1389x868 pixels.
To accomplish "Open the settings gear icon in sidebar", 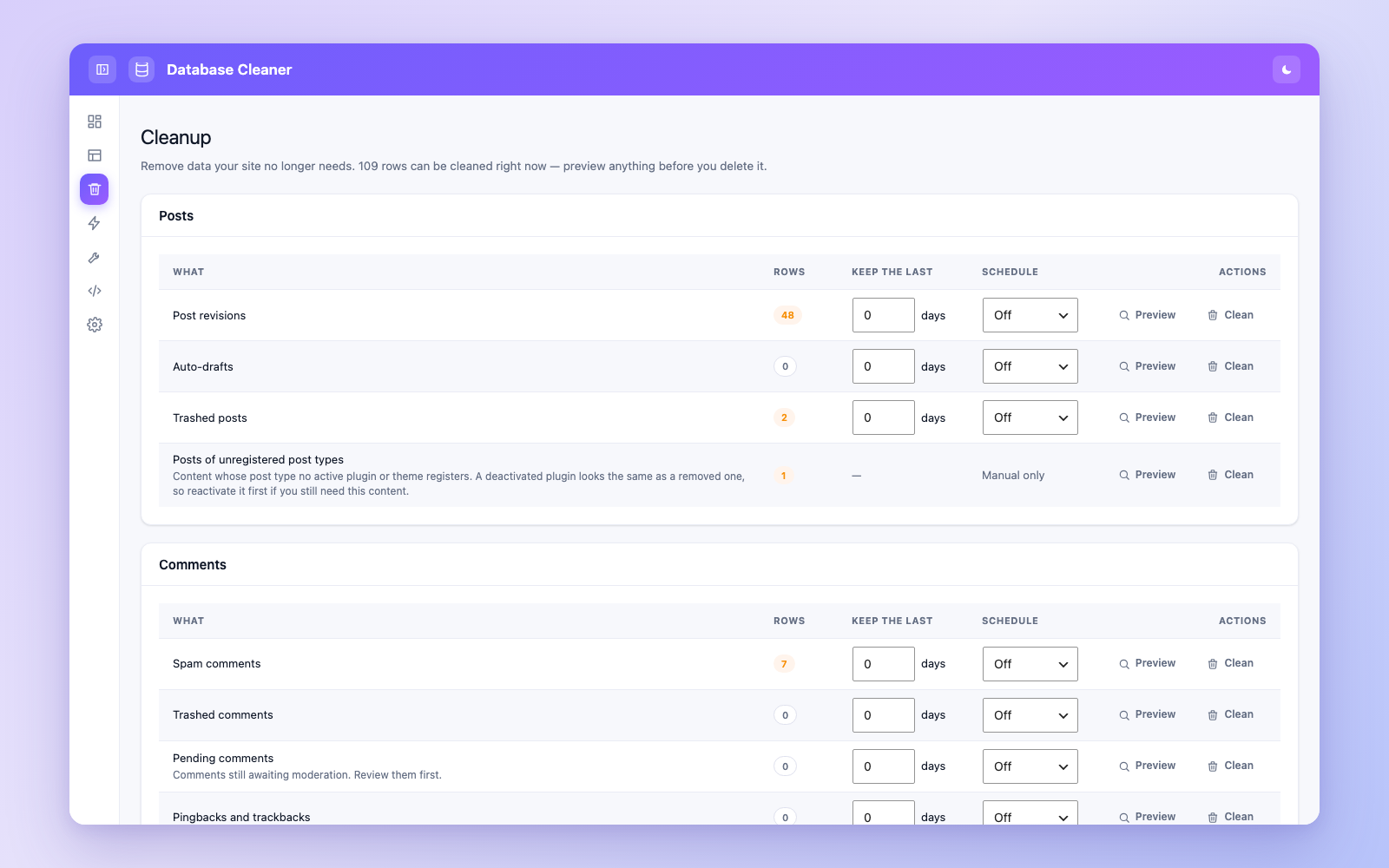I will (95, 325).
